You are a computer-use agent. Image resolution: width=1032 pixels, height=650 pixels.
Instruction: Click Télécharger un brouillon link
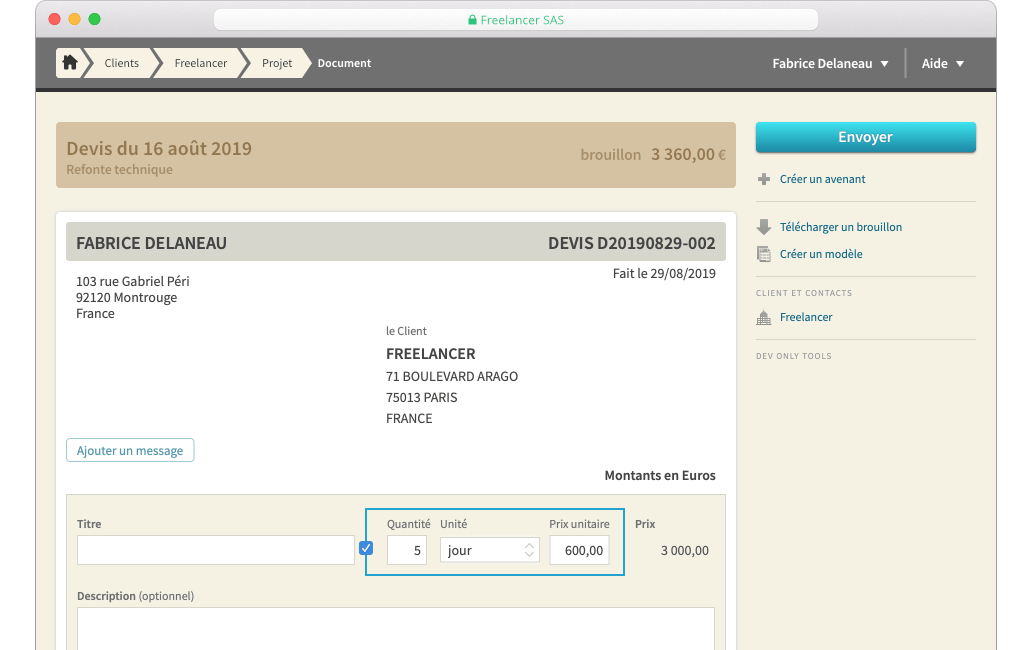(841, 227)
